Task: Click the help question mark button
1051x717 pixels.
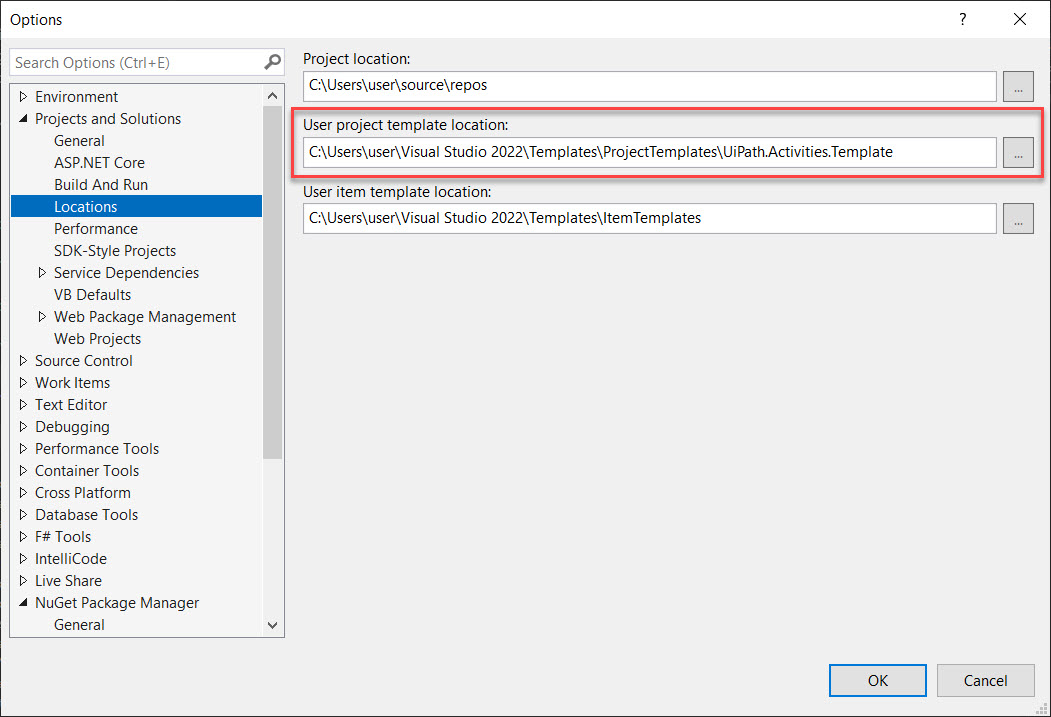Action: coord(963,19)
